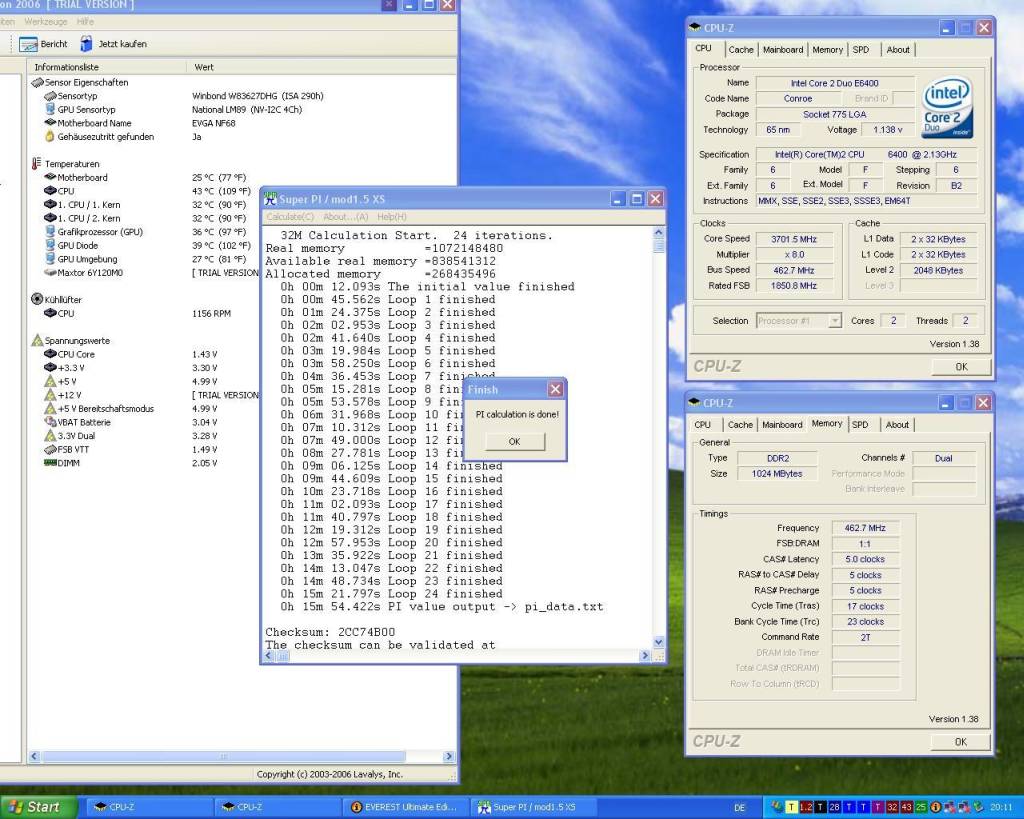Click the VBAT Batterie icon
The height and width of the screenshot is (819, 1024).
[50, 422]
